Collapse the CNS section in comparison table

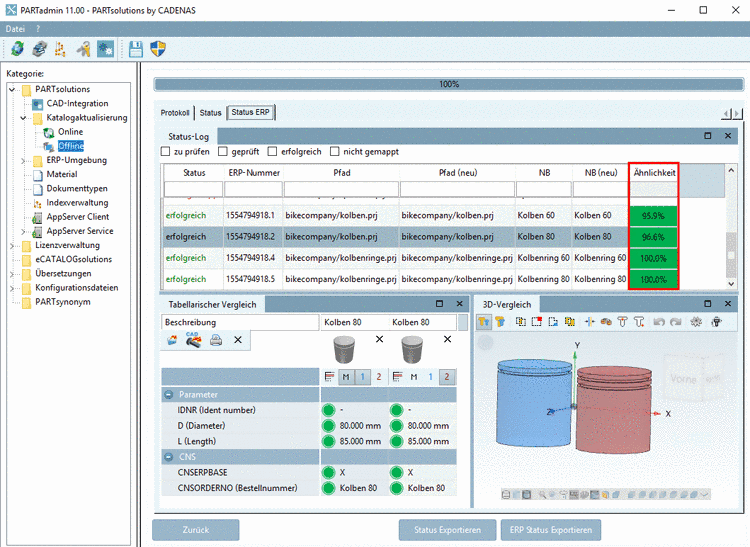[169, 457]
